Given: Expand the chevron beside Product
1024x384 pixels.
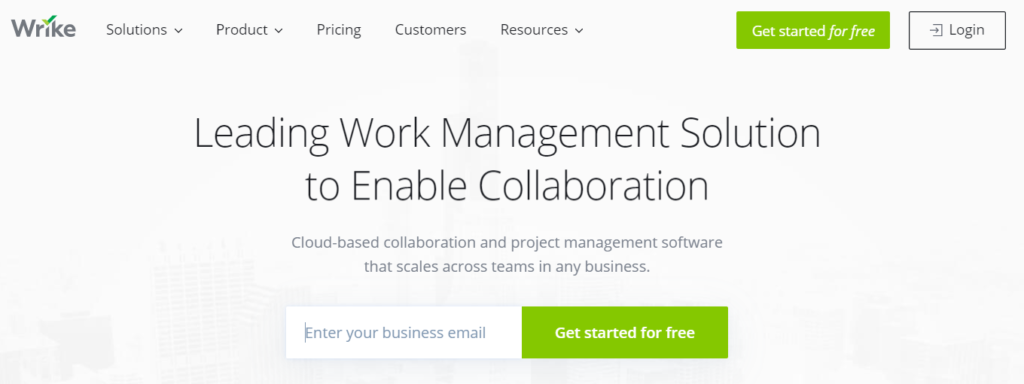Looking at the screenshot, I should [279, 31].
